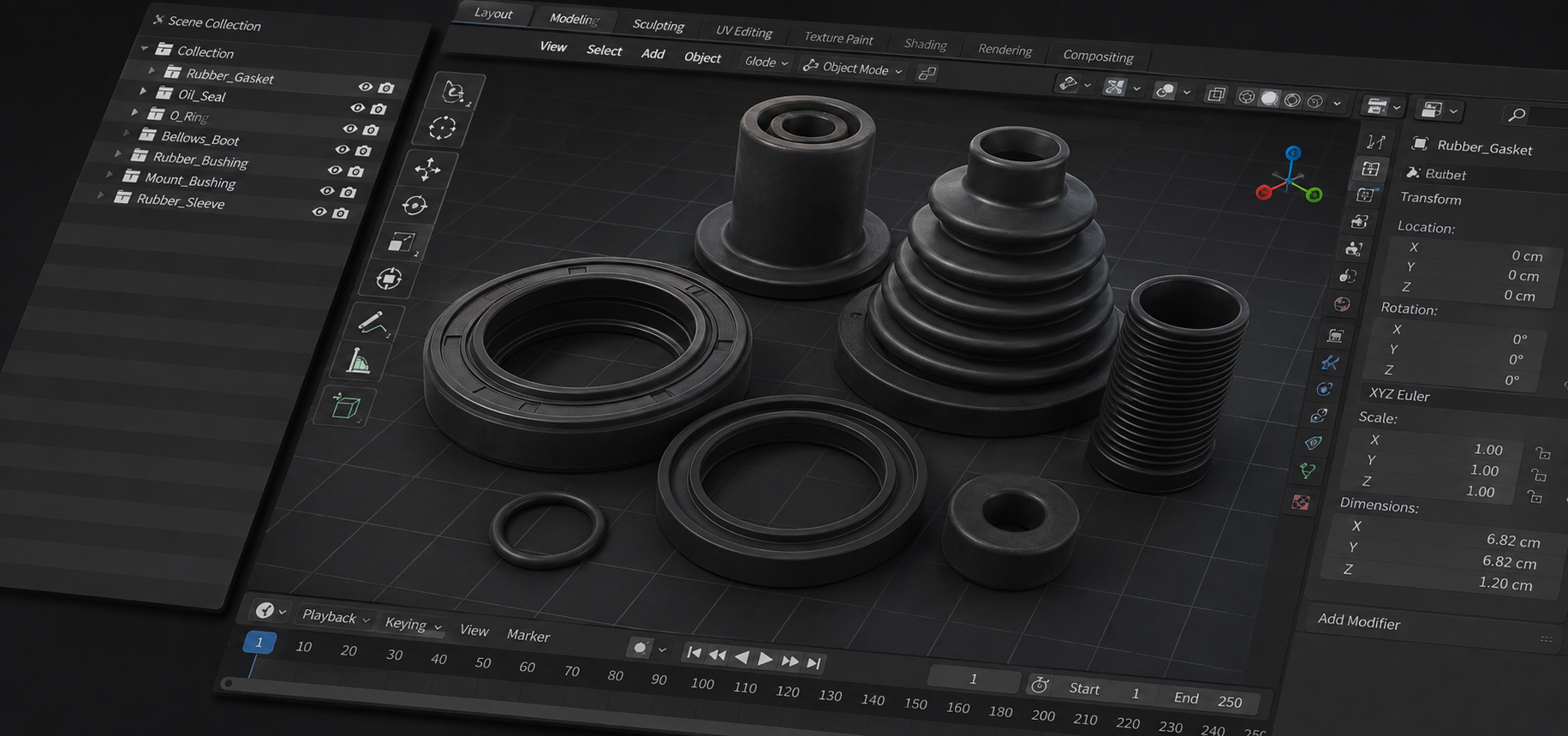Open the Modifiers wrench properties tab

[1330, 362]
